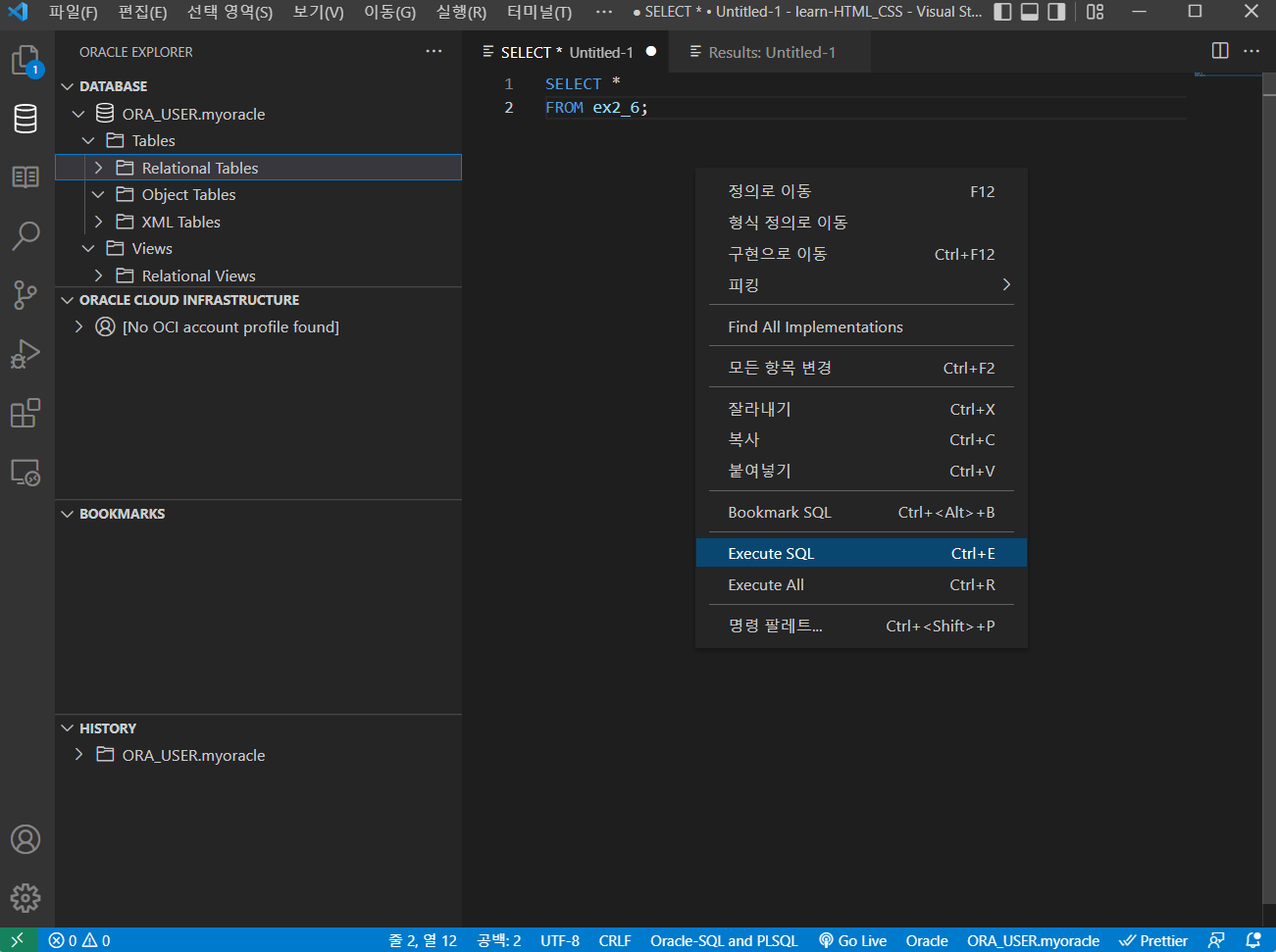The height and width of the screenshot is (952, 1276).
Task: Open editor more actions ellipsis
Action: (x=1251, y=51)
